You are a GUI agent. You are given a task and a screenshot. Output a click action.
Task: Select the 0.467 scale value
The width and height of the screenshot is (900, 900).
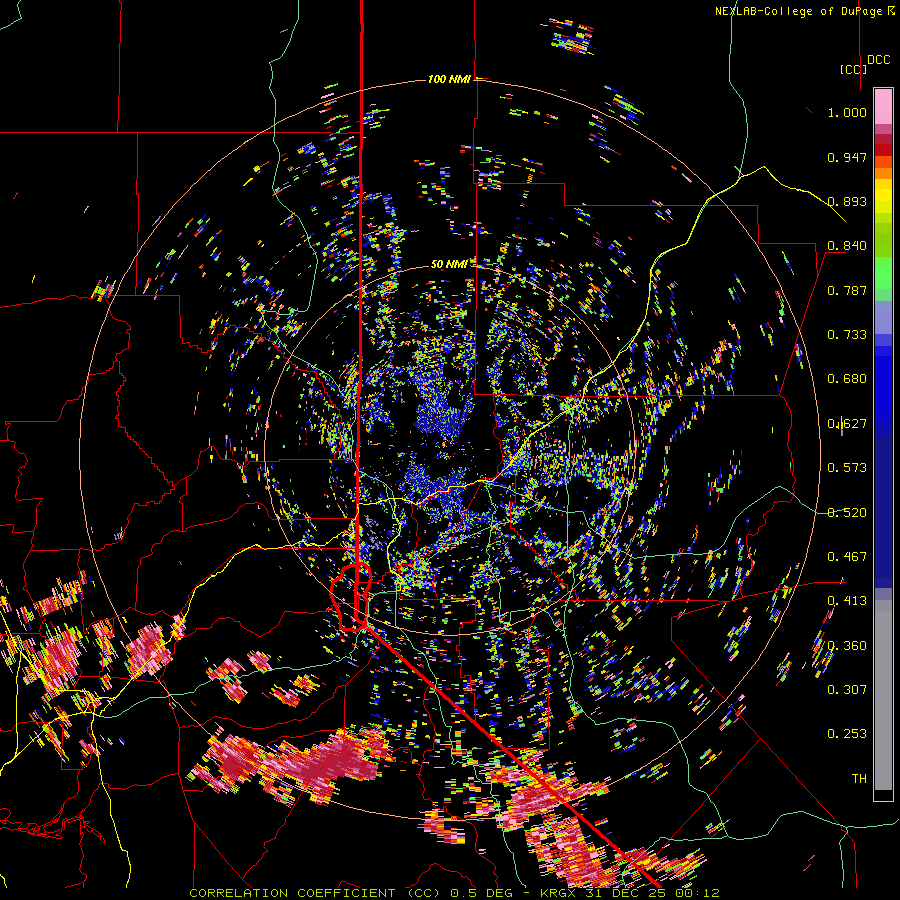[x=847, y=557]
